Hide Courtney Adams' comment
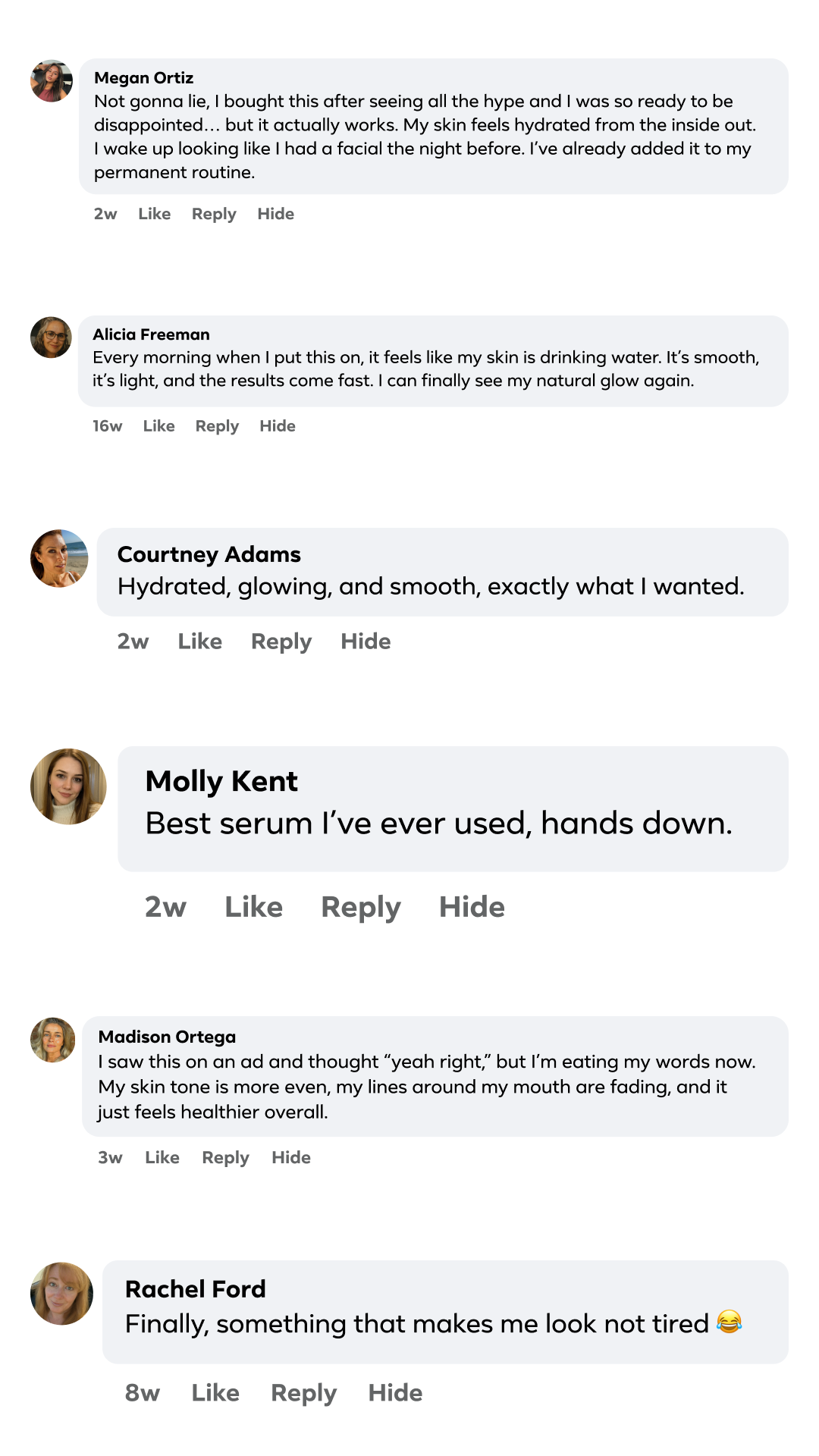The width and height of the screenshot is (819, 1456). click(366, 642)
